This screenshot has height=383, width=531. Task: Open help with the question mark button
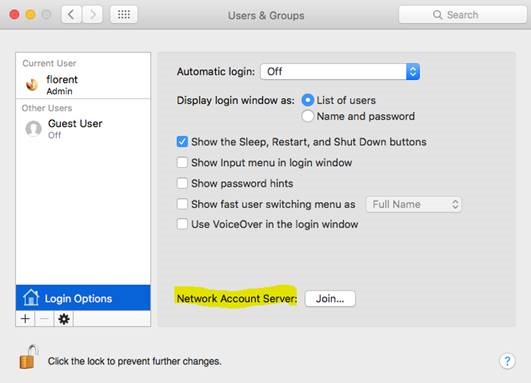point(507,361)
